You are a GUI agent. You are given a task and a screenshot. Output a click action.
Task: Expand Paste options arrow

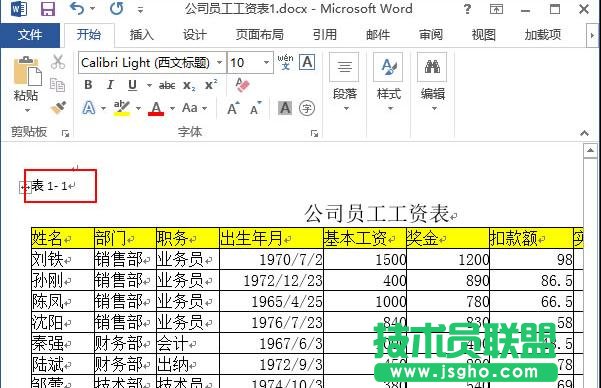pyautogui.click(x=27, y=111)
